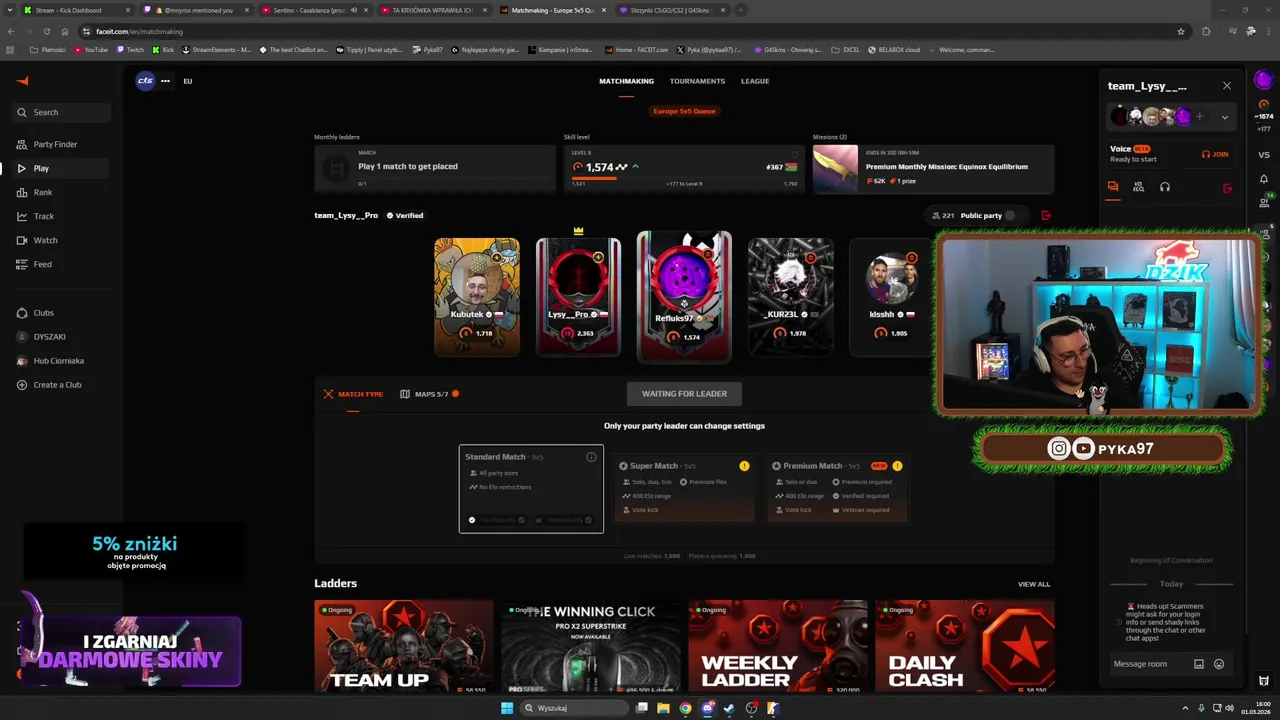The width and height of the screenshot is (1280, 720).
Task: Open _KUR23L player card
Action: [790, 297]
